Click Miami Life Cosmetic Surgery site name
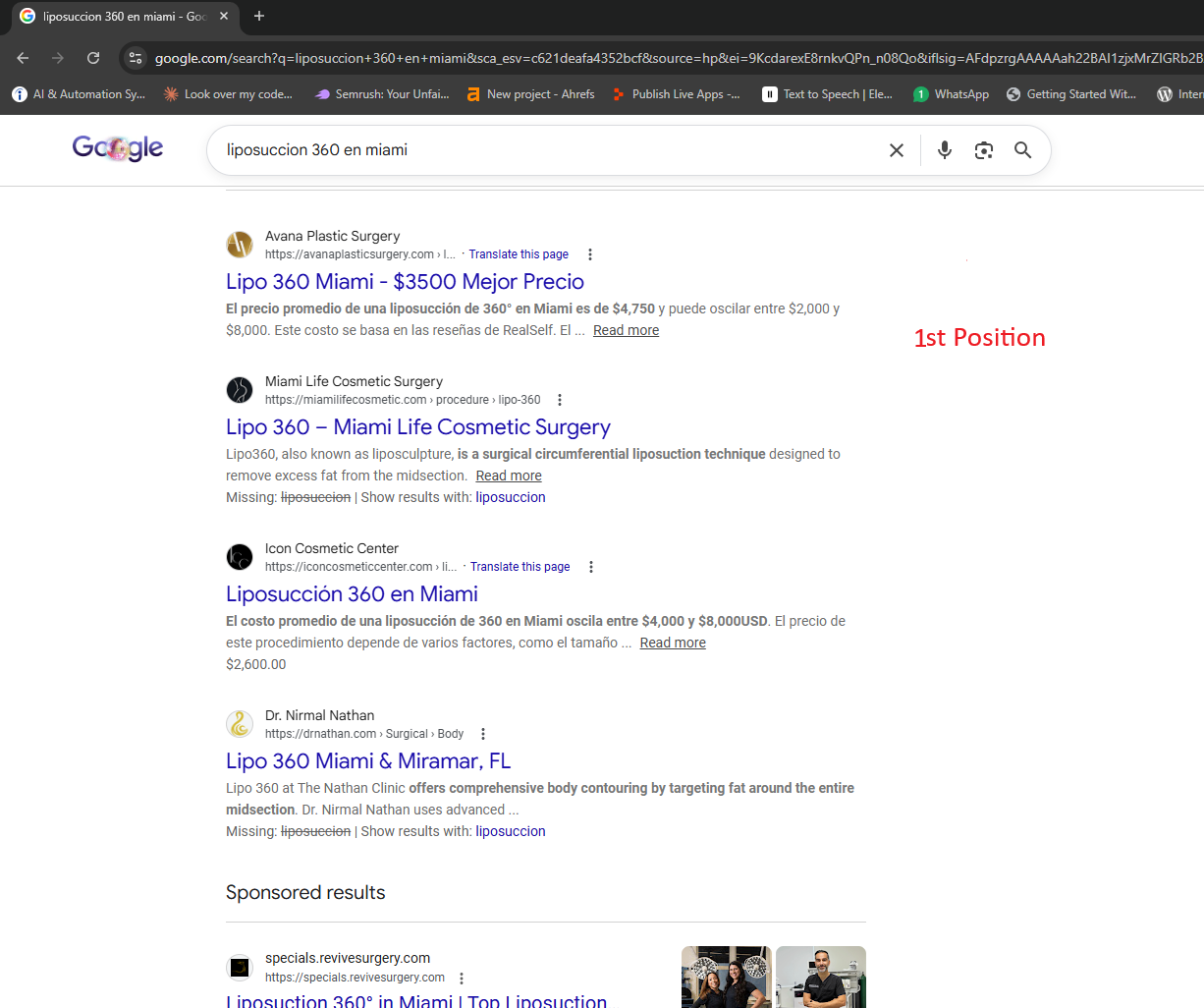1204x1008 pixels. click(354, 381)
